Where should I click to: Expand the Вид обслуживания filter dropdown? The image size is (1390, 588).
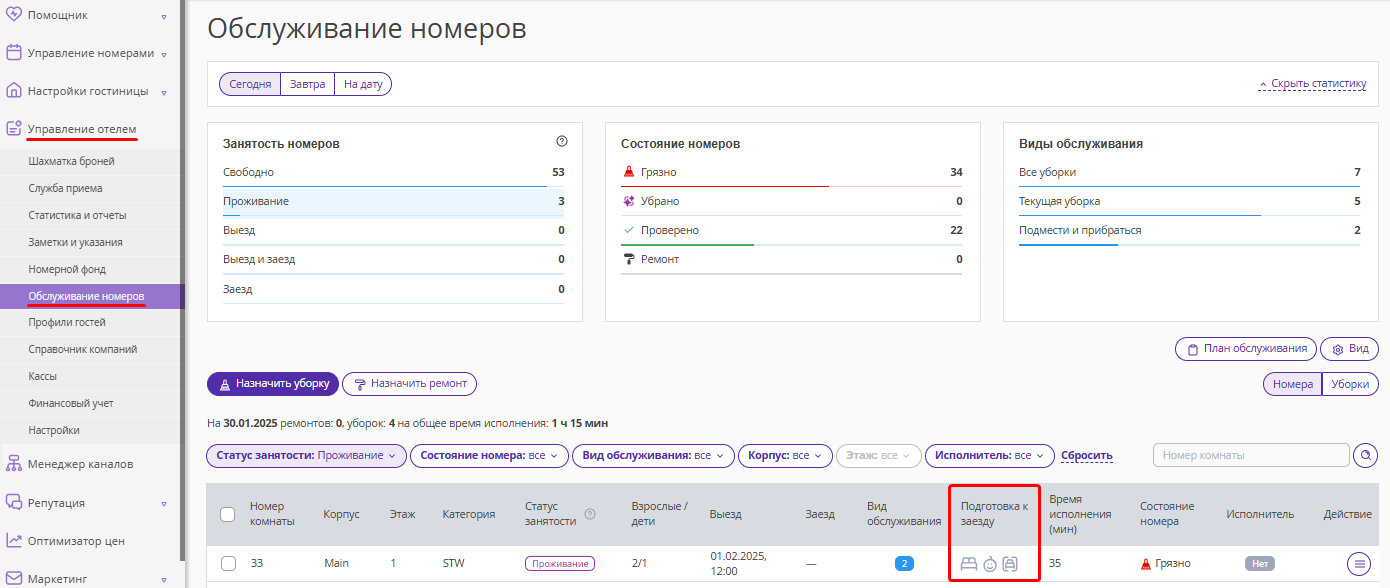653,456
